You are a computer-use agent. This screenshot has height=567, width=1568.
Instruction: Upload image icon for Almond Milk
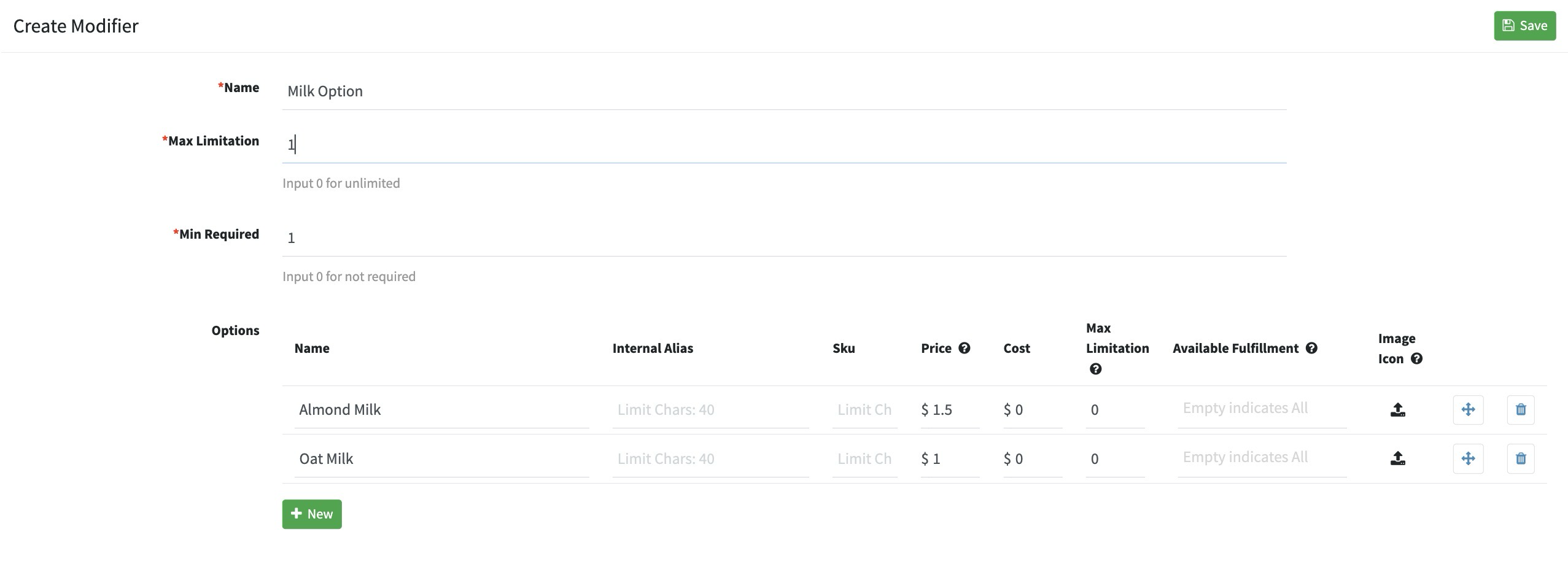(x=1397, y=410)
